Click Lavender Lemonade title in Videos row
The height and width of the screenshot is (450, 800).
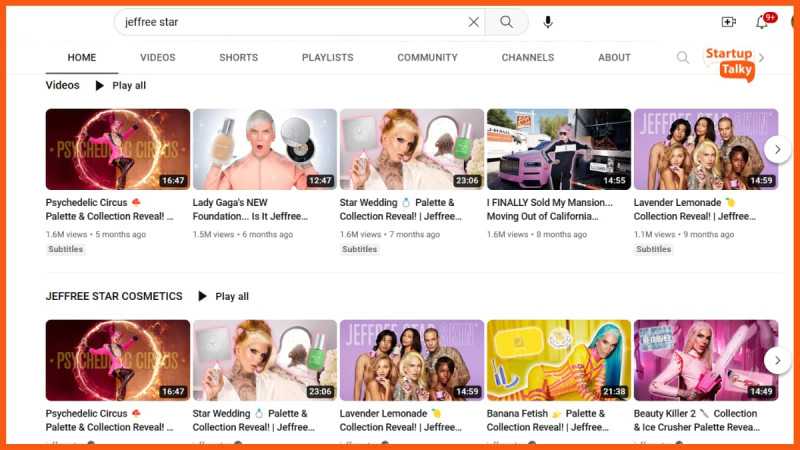click(694, 209)
